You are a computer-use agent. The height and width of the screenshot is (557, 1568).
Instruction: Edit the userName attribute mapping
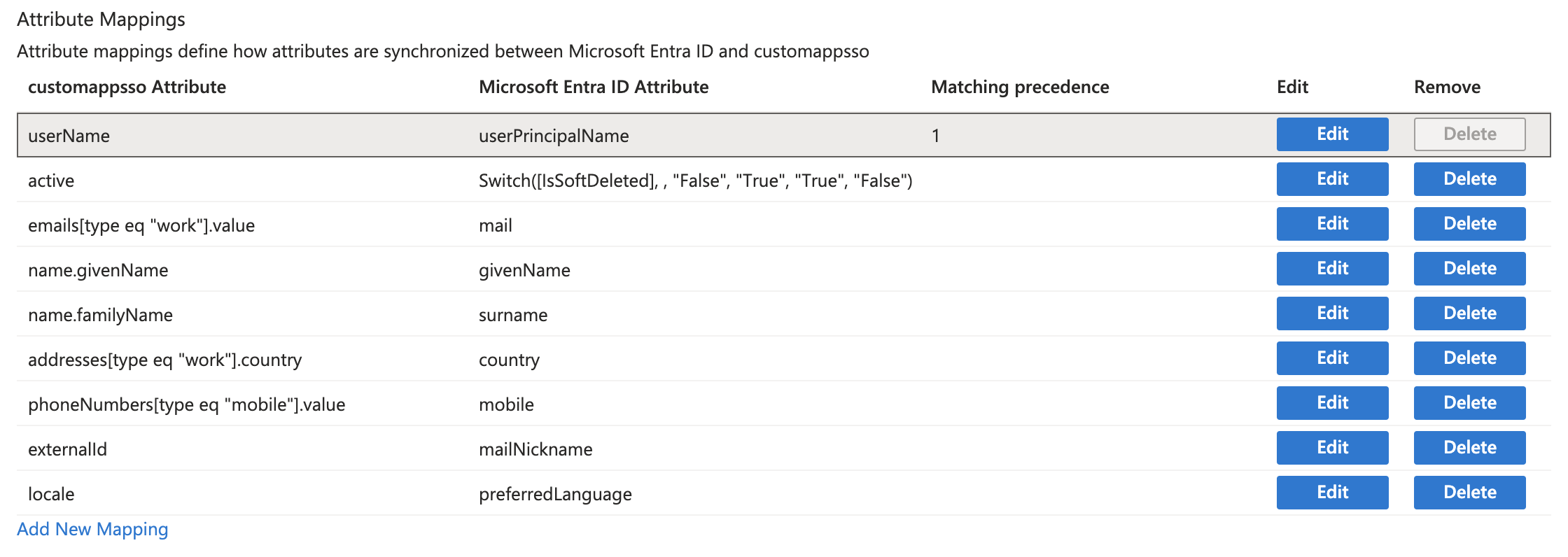click(x=1332, y=134)
